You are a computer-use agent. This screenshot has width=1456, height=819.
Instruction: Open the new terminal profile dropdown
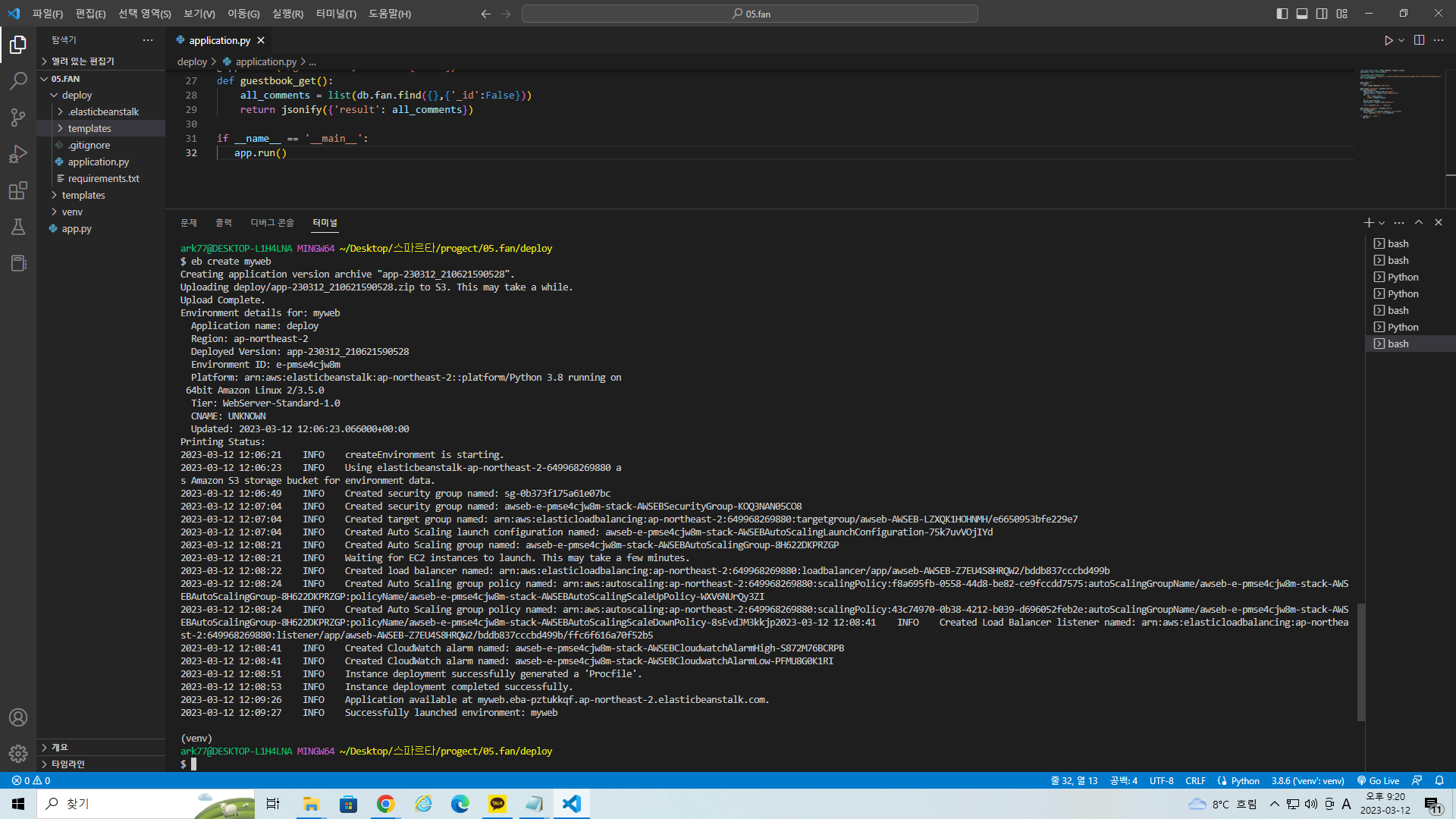[1382, 223]
